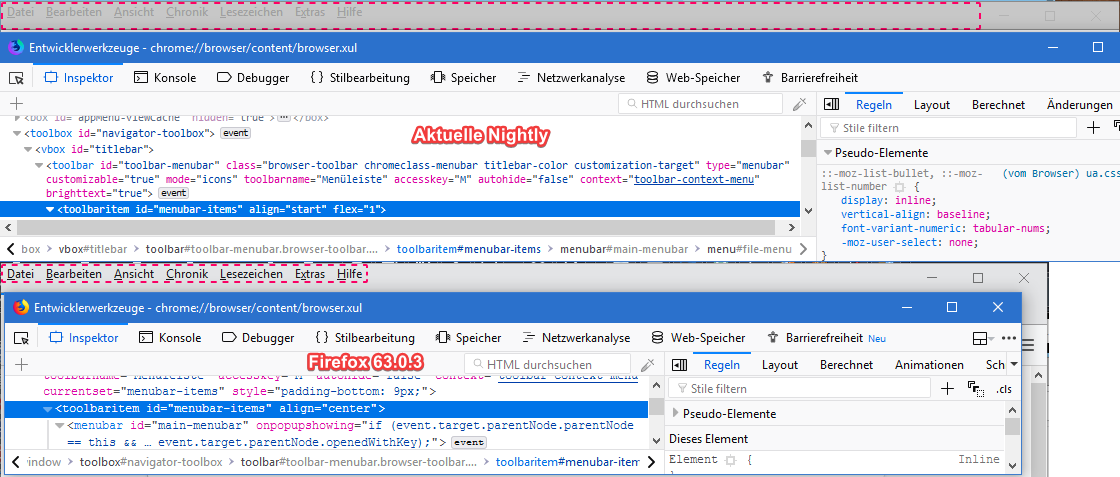The height and width of the screenshot is (477, 1120).
Task: Focus HTML durchsuchen field in Nightly window
Action: [701, 104]
